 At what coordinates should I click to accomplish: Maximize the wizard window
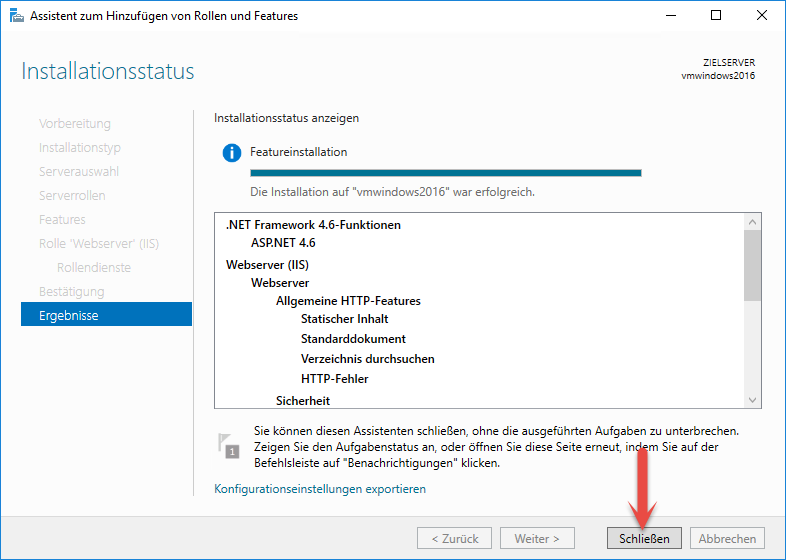coord(716,16)
